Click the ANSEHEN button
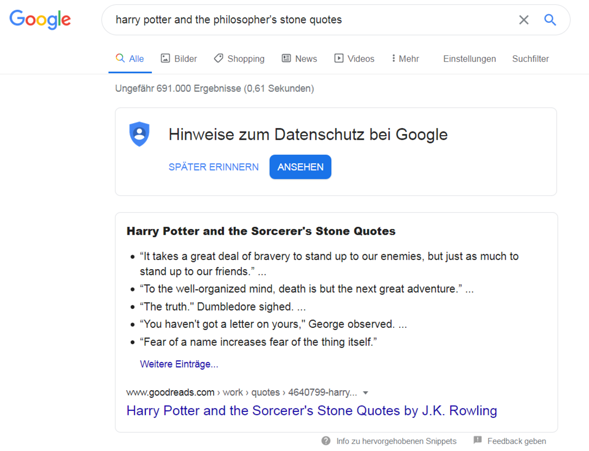589x451 pixels. pos(300,167)
